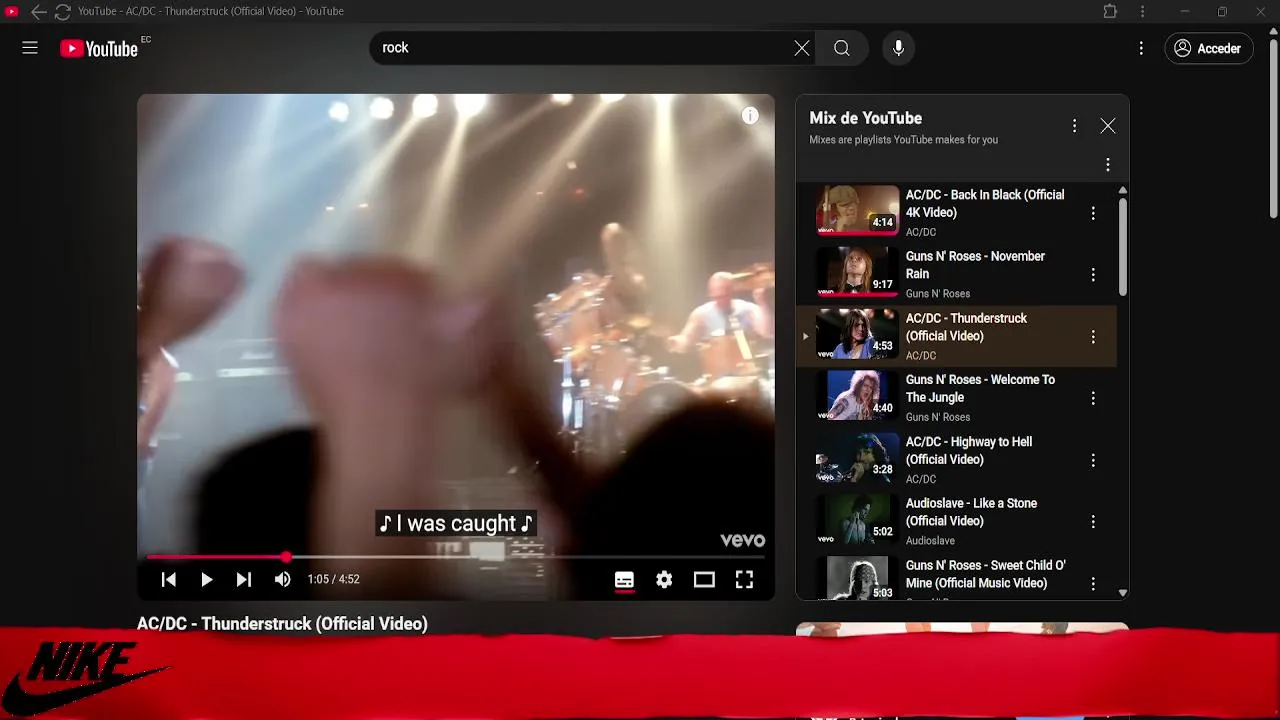Start voice search with the microphone

[x=898, y=48]
